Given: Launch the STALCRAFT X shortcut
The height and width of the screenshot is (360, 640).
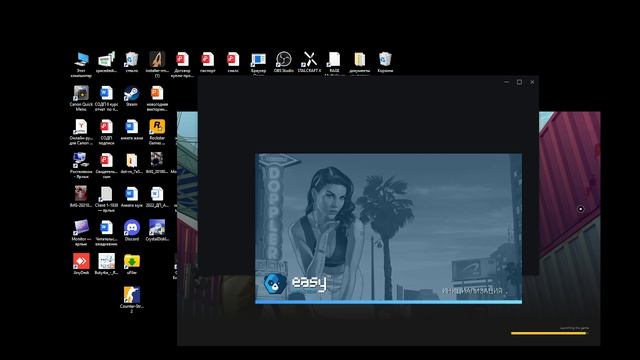Looking at the screenshot, I should point(309,62).
